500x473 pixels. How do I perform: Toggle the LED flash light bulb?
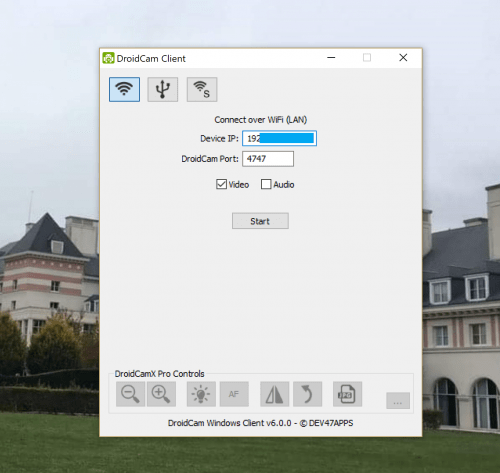click(x=201, y=394)
